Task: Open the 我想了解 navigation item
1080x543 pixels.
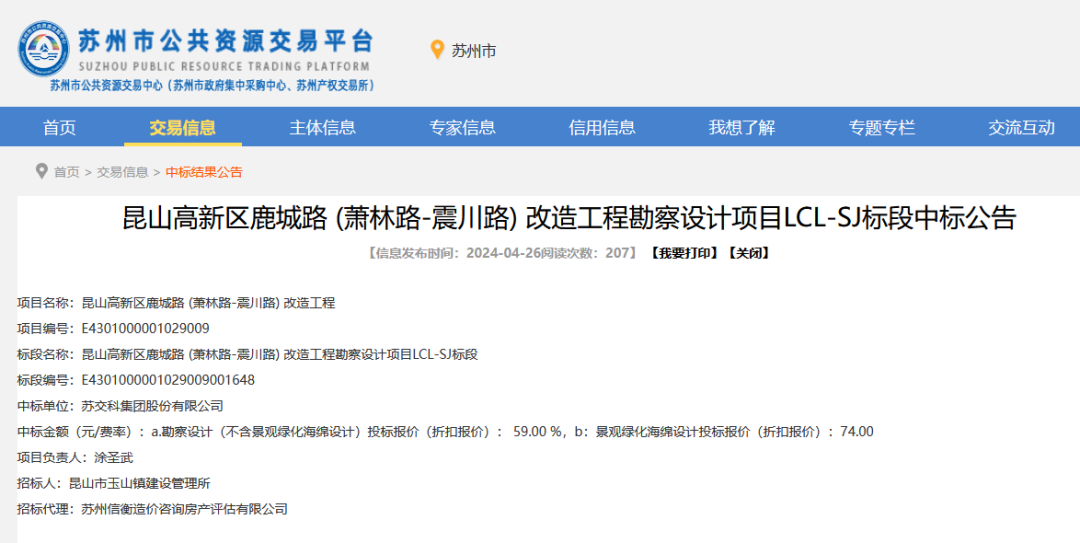Action: pos(742,127)
